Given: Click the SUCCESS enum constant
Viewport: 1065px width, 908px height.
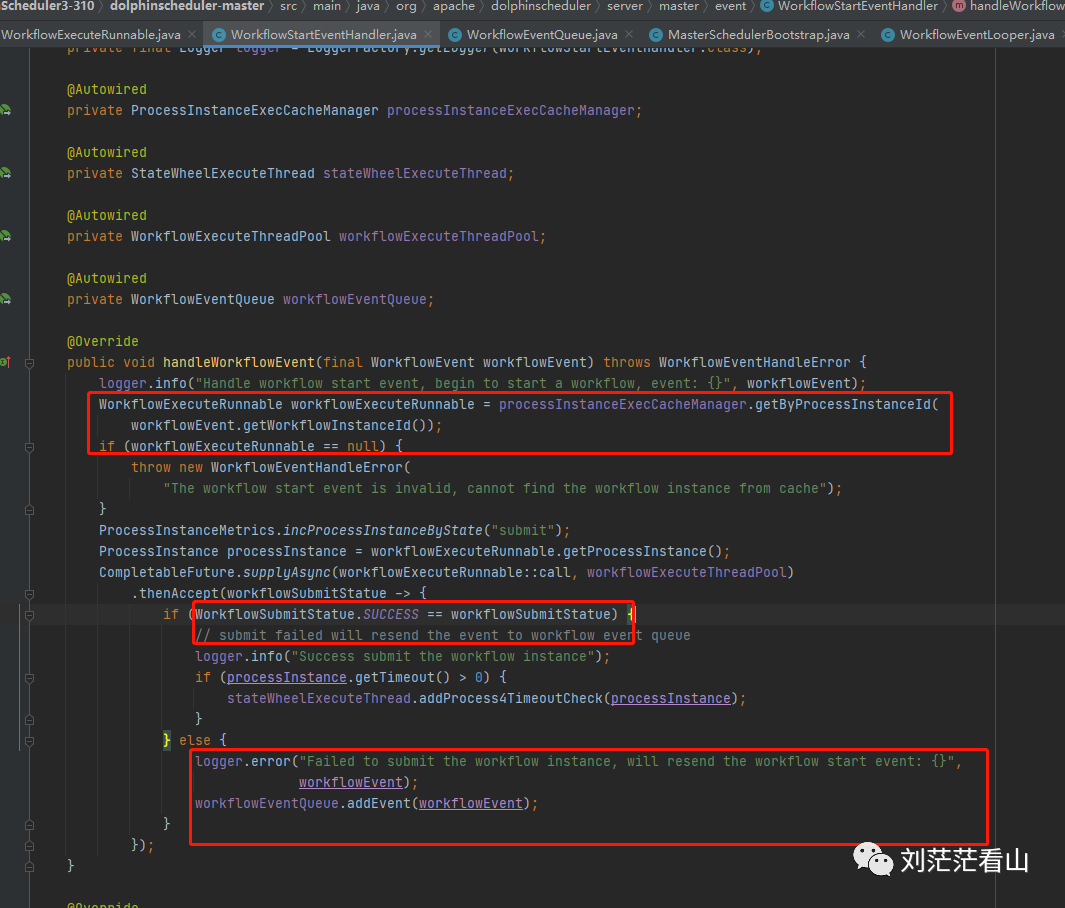Looking at the screenshot, I should (391, 614).
